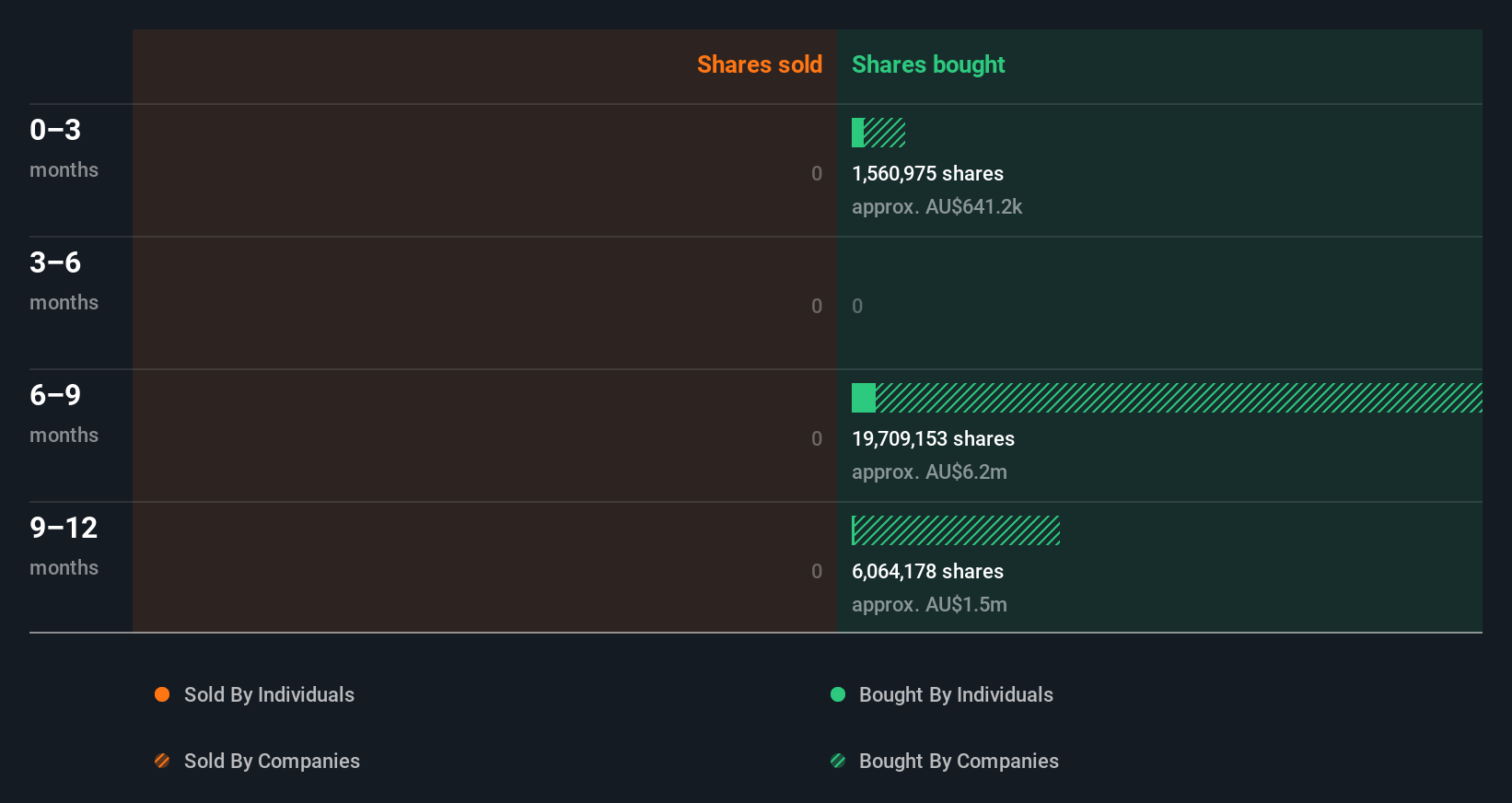Click the shares sold zero in 6–9 months

817,438
